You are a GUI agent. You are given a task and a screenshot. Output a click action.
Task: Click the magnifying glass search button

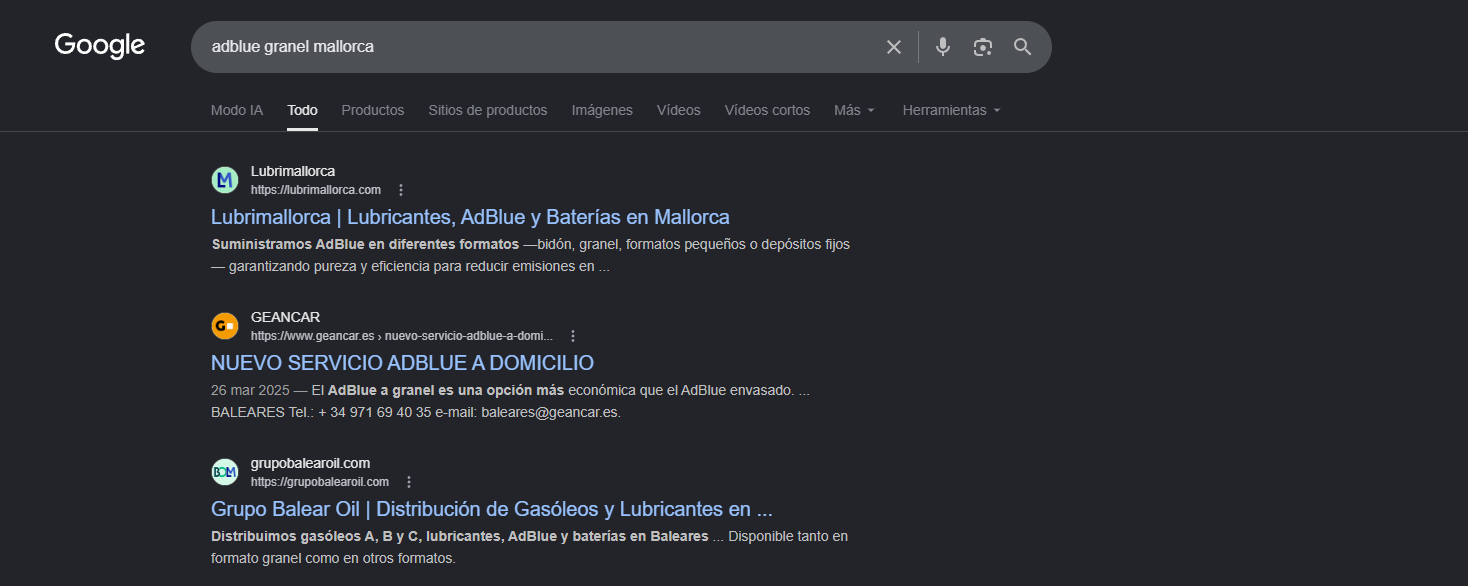point(1022,47)
